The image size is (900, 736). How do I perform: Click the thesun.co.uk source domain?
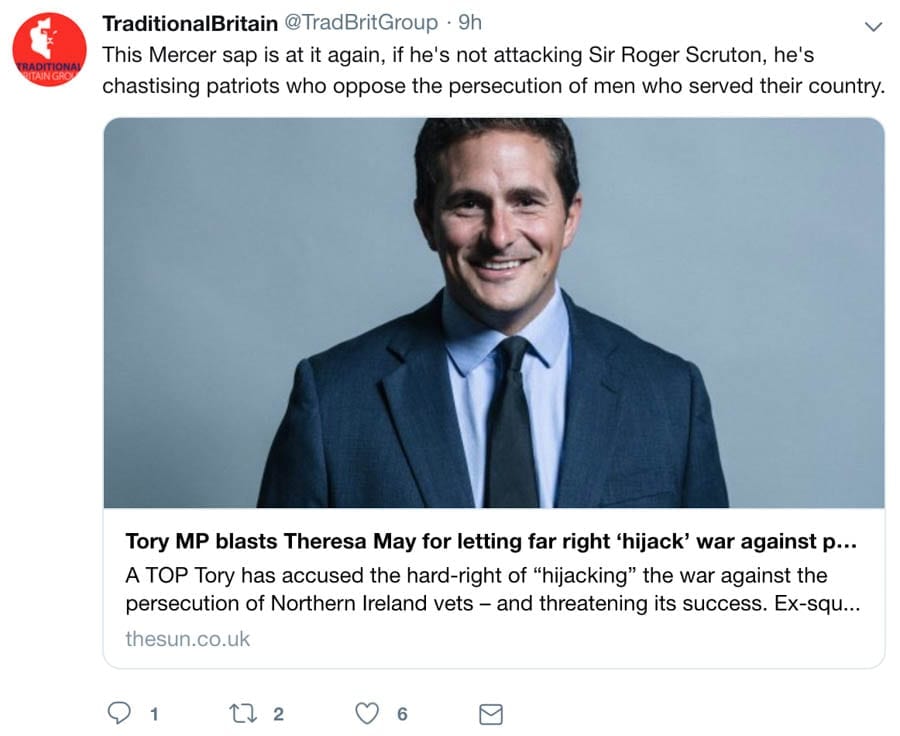(x=187, y=638)
